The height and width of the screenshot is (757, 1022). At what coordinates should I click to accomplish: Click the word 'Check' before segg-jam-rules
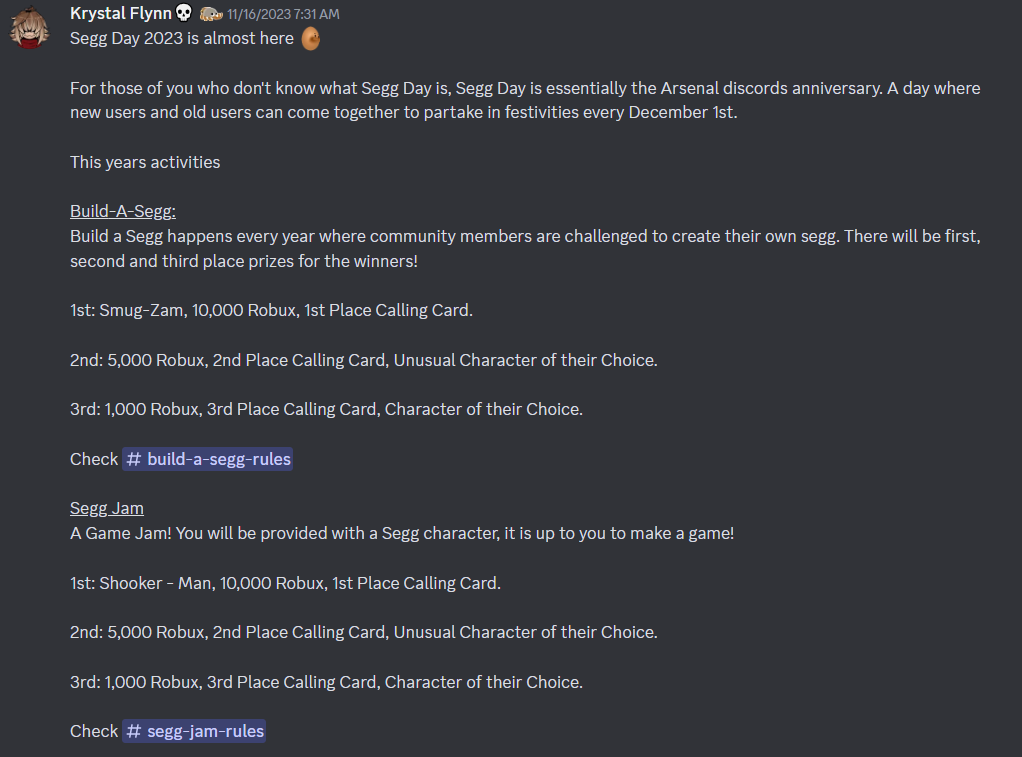[x=94, y=731]
